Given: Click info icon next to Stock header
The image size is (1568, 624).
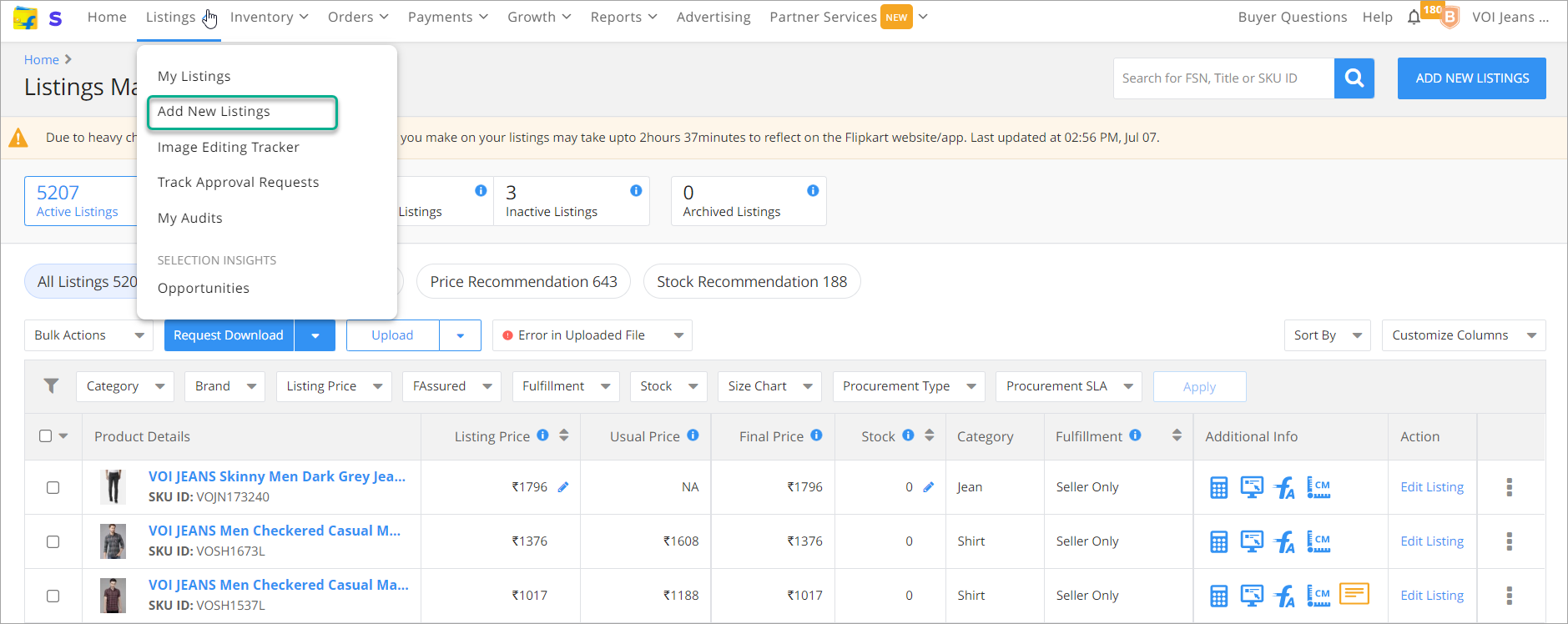Looking at the screenshot, I should (908, 435).
